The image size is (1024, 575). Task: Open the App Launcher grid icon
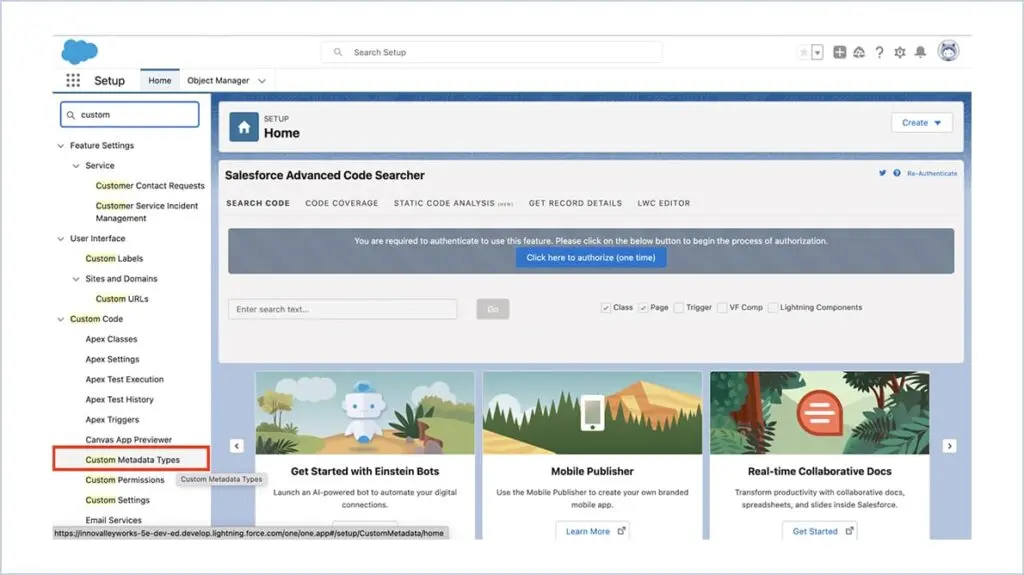[x=73, y=80]
